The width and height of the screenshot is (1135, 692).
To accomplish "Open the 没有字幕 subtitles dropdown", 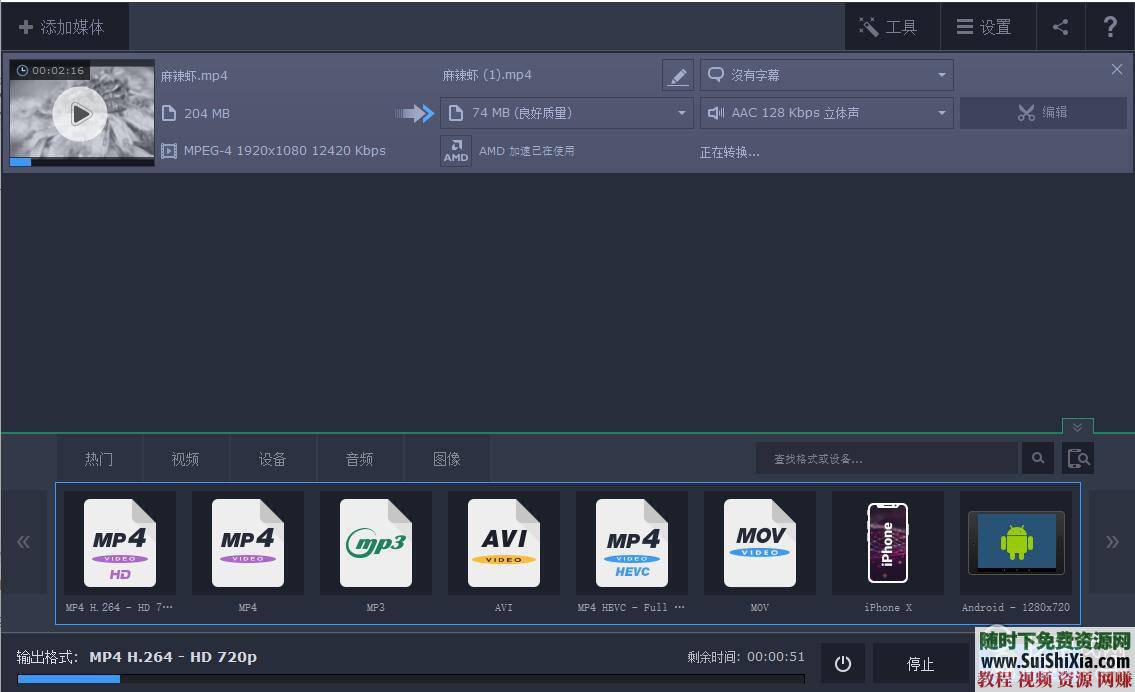I will (826, 74).
